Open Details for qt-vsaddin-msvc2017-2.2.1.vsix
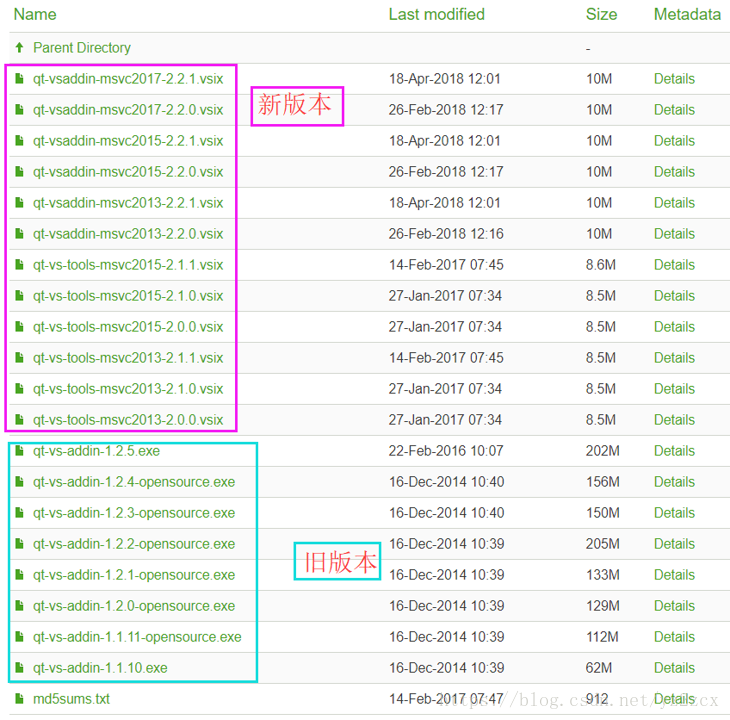730x720 pixels. click(x=674, y=79)
